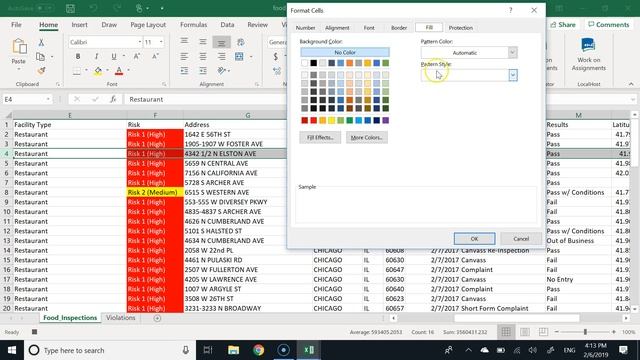Click the Save icon in title bar
The width and height of the screenshot is (640, 360).
[70, 8]
